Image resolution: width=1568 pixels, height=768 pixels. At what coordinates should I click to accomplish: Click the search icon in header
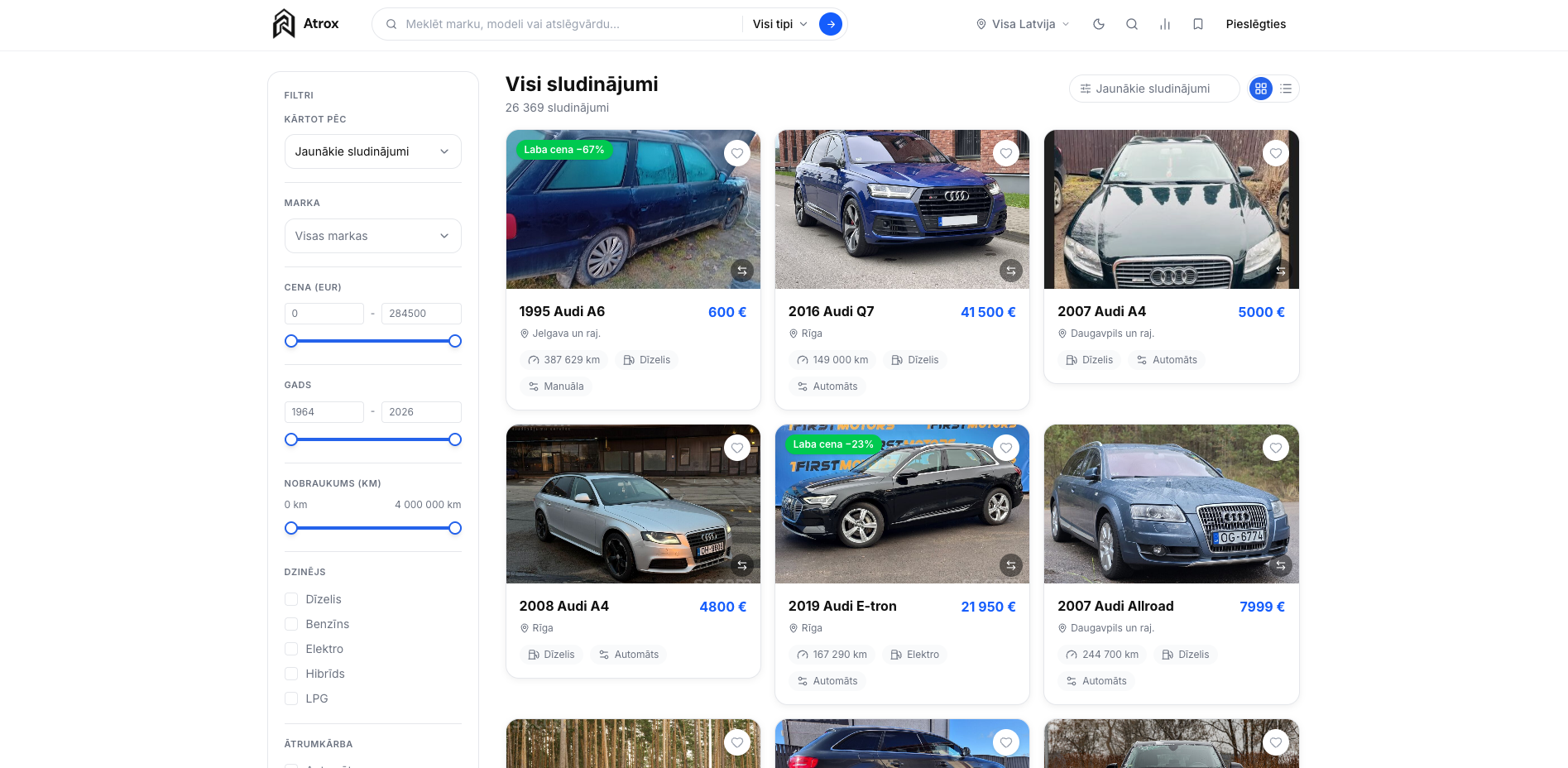[x=1132, y=24]
